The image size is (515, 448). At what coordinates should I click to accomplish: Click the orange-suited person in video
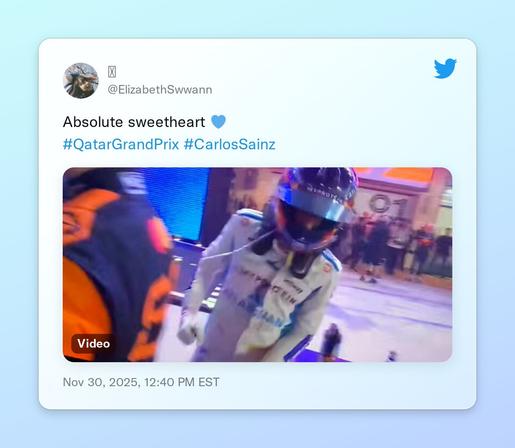(117, 265)
